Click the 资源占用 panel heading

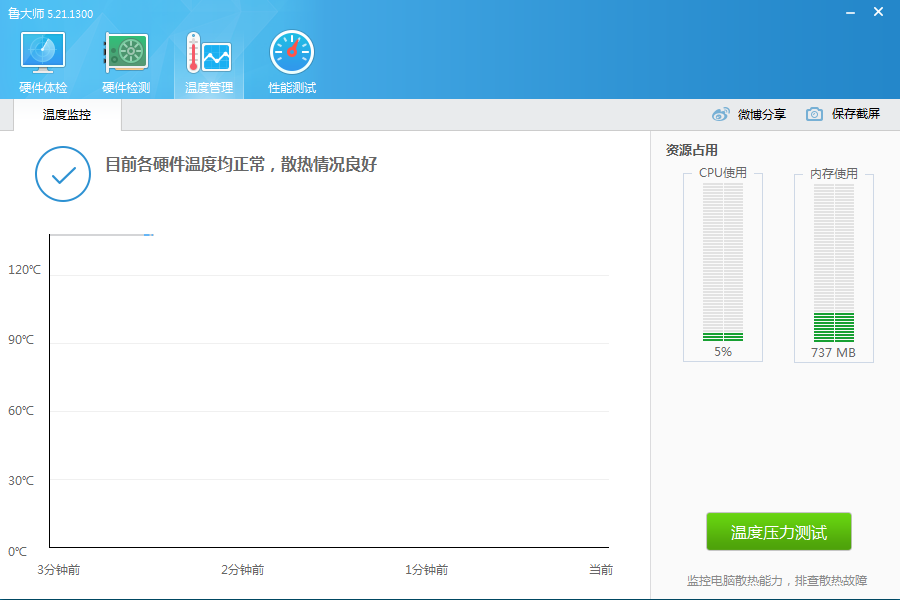(692, 150)
